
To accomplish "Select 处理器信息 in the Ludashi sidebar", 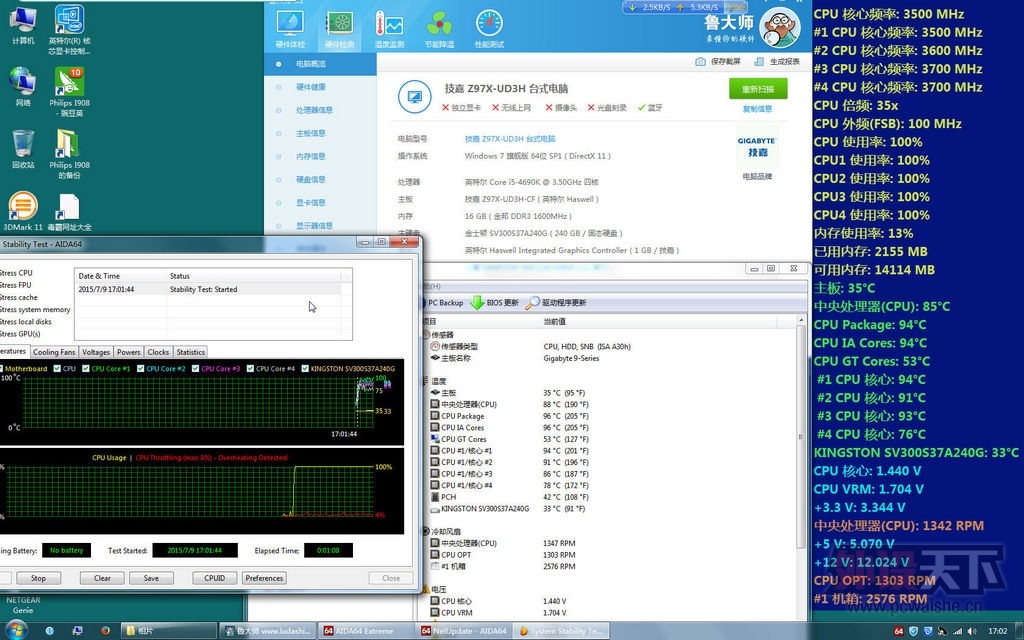I will [x=321, y=110].
